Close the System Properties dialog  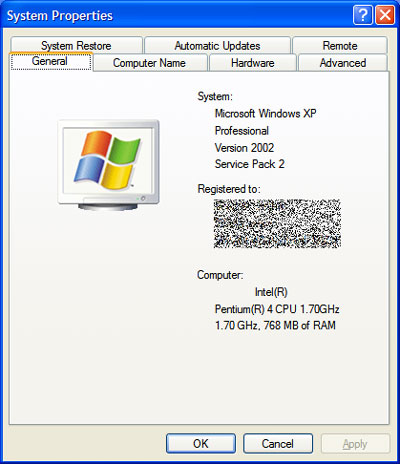pyautogui.click(x=385, y=15)
